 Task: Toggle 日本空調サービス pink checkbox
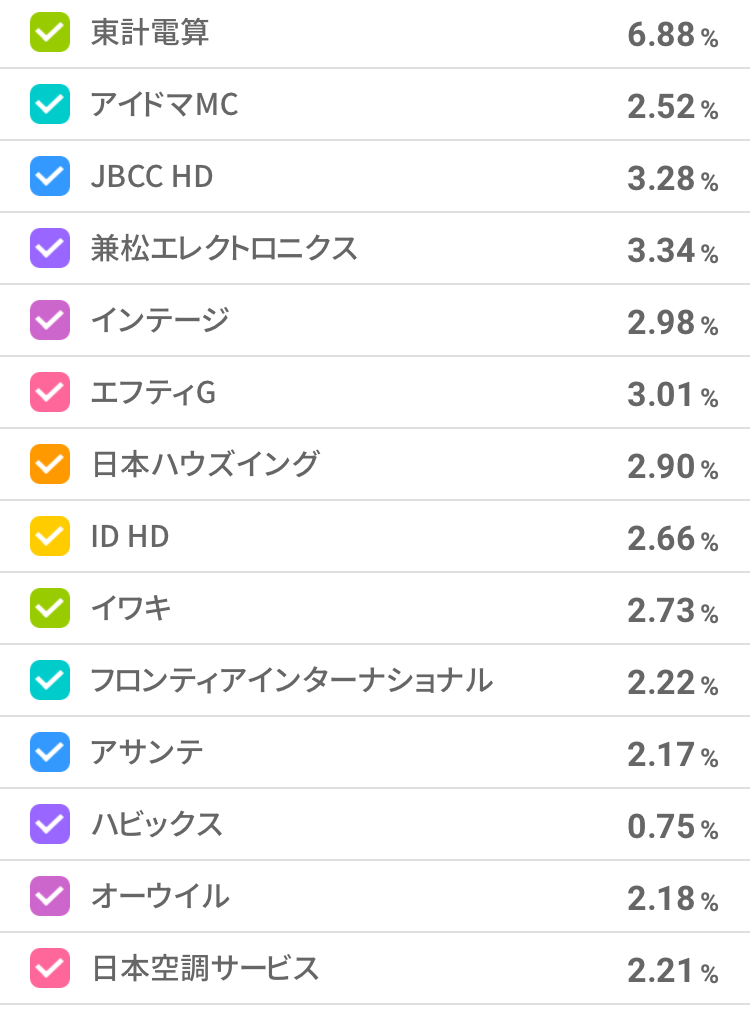coord(50,969)
